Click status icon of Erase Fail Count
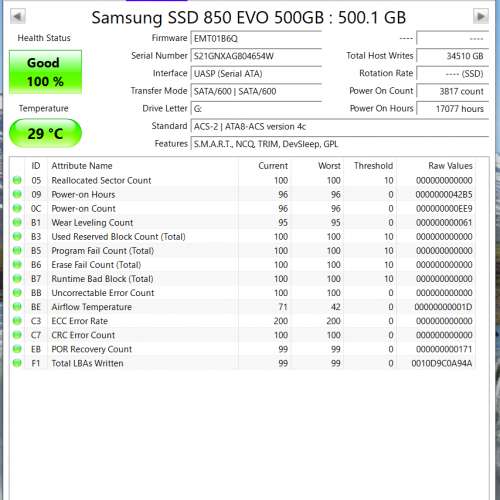This screenshot has height=500, width=500. pyautogui.click(x=17, y=265)
